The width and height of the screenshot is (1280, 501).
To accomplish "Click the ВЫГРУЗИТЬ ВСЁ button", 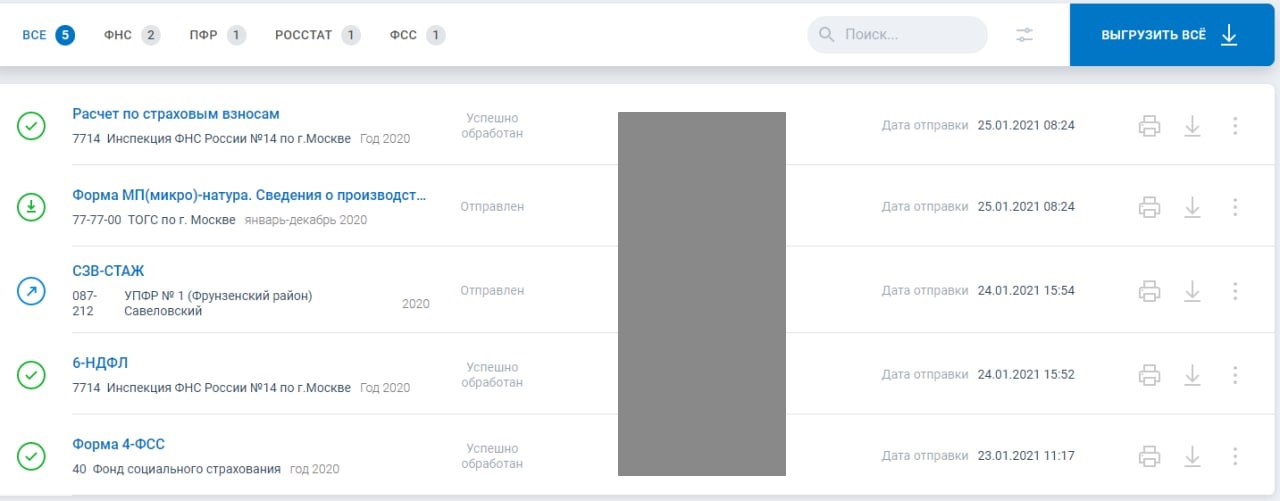I will (1172, 35).
